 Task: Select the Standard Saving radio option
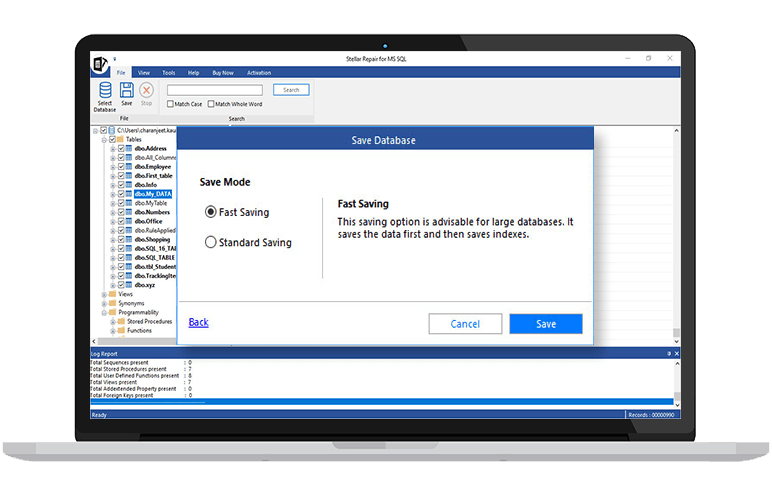pyautogui.click(x=210, y=242)
